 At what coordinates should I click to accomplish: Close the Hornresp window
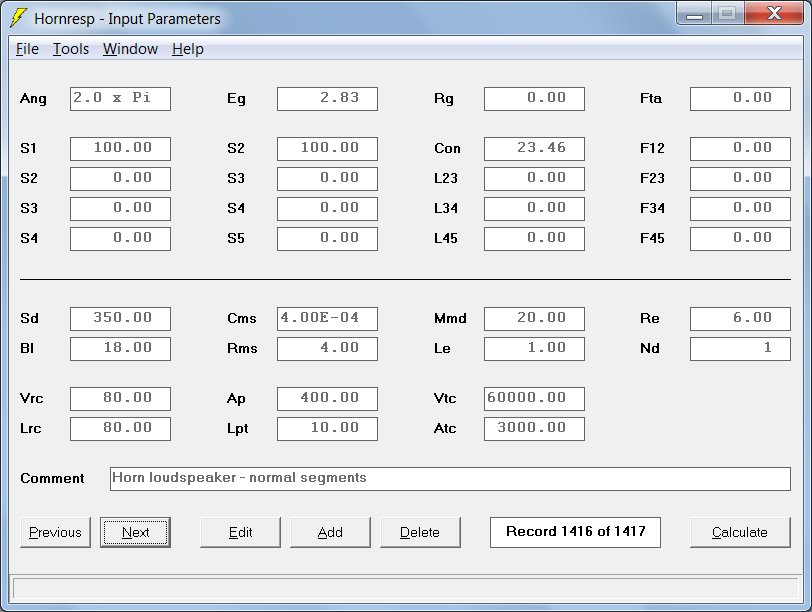pyautogui.click(x=775, y=13)
